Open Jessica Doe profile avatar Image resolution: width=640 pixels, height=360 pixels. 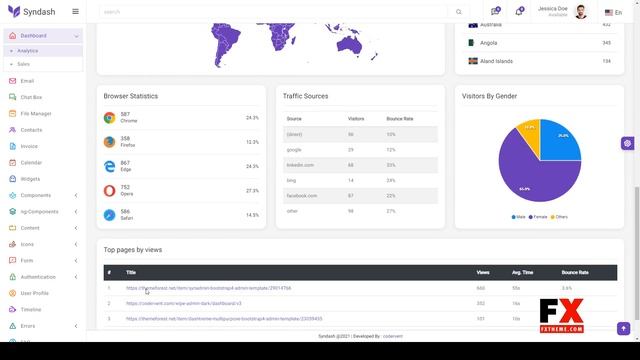(580, 12)
